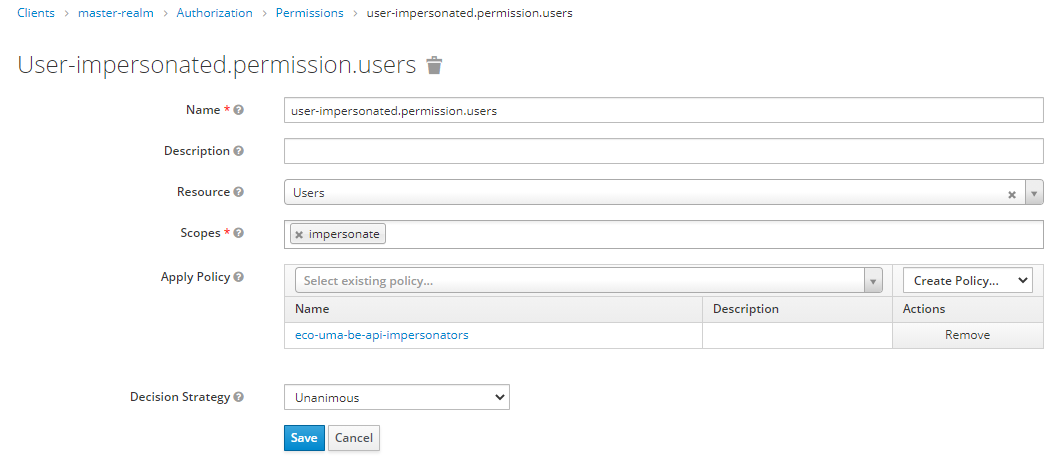Click the Resource help tooltip icon

pos(239,192)
